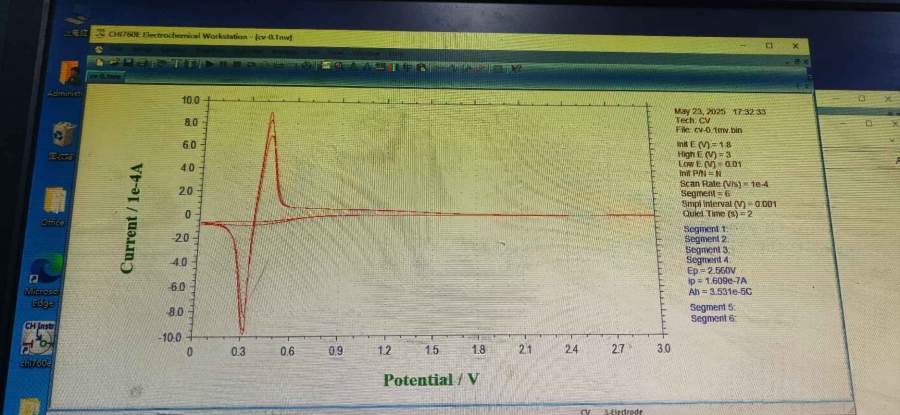This screenshot has width=900, height=415.
Task: Click the Open file toolbar icon
Action: tap(114, 62)
